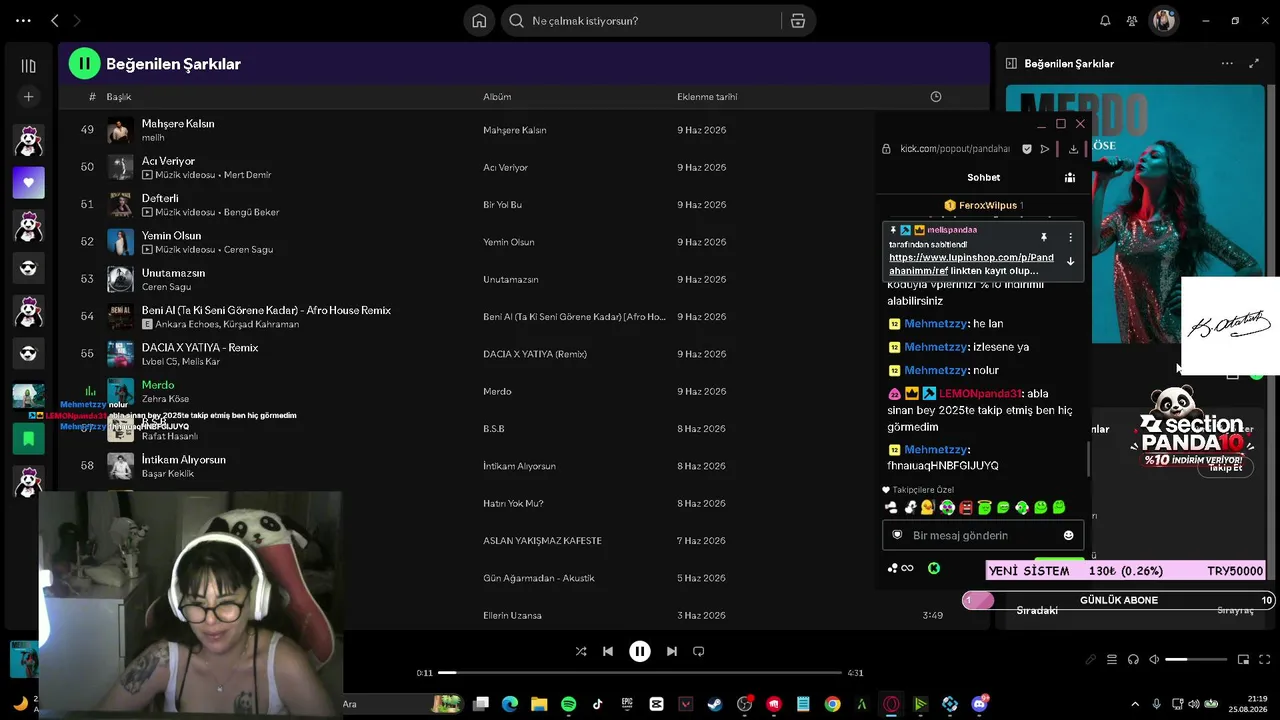Open the Friend Activity icon
The height and width of the screenshot is (720, 1280).
tap(1132, 21)
